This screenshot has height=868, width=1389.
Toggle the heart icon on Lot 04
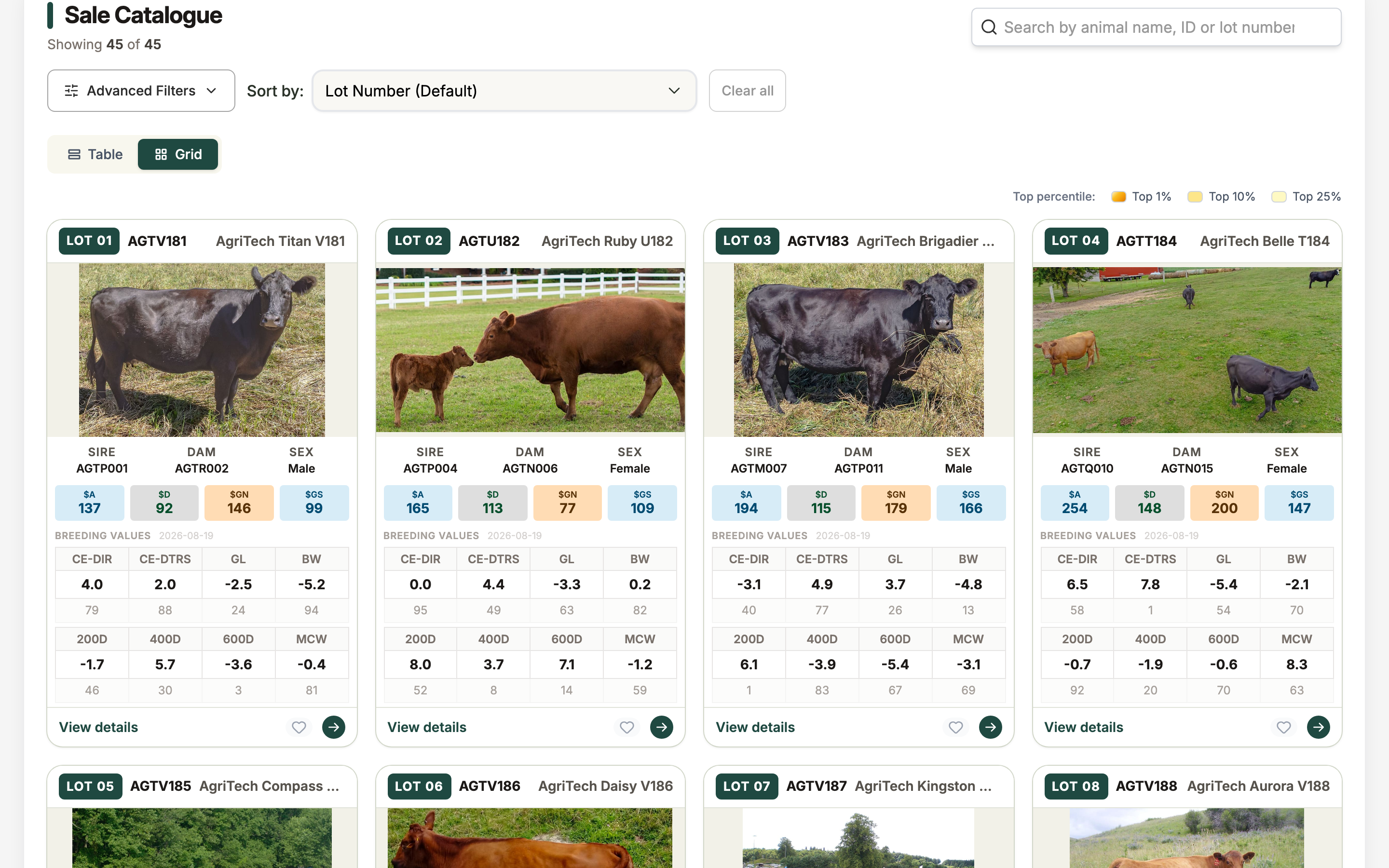[x=1284, y=727]
